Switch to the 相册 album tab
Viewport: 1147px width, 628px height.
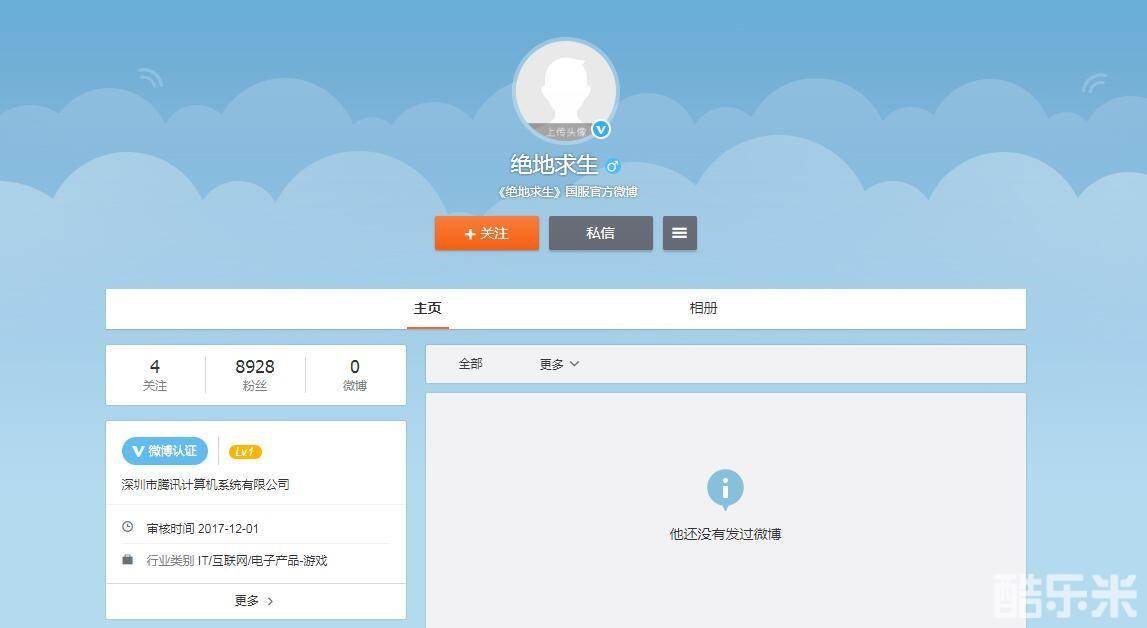(x=703, y=308)
